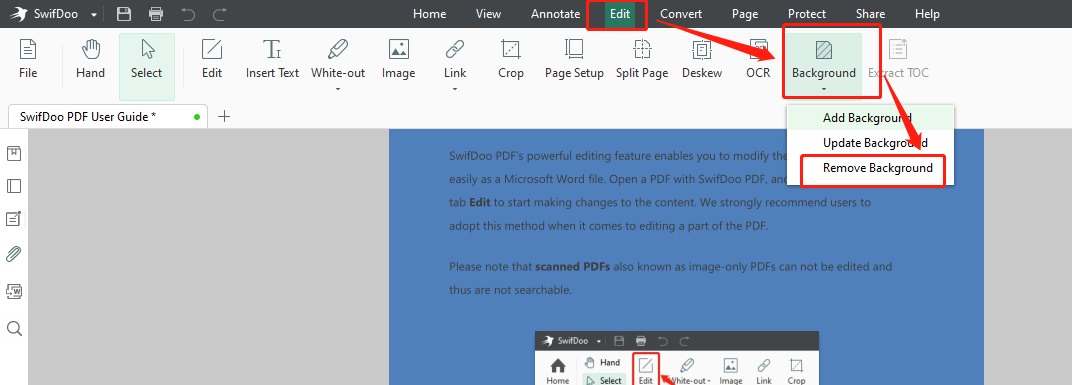The width and height of the screenshot is (1072, 385).
Task: Click the bold word Edit in document
Action: click(x=479, y=202)
